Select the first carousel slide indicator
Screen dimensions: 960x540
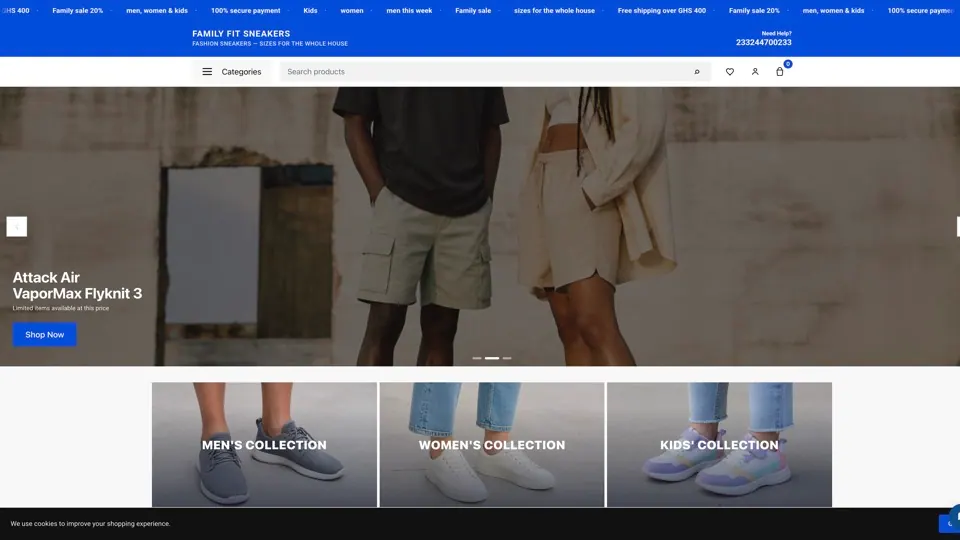477,358
